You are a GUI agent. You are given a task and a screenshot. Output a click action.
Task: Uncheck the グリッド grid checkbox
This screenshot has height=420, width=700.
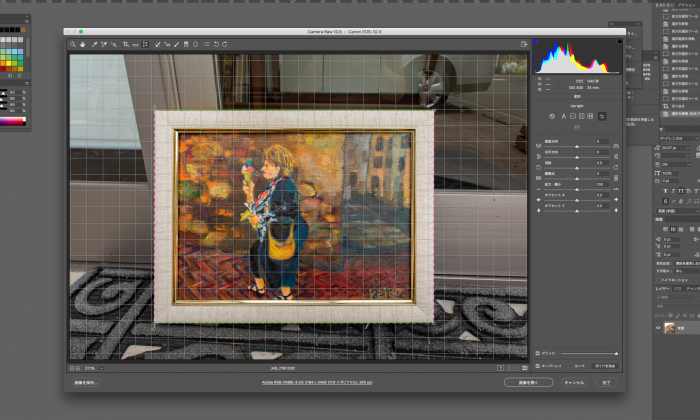(538, 353)
